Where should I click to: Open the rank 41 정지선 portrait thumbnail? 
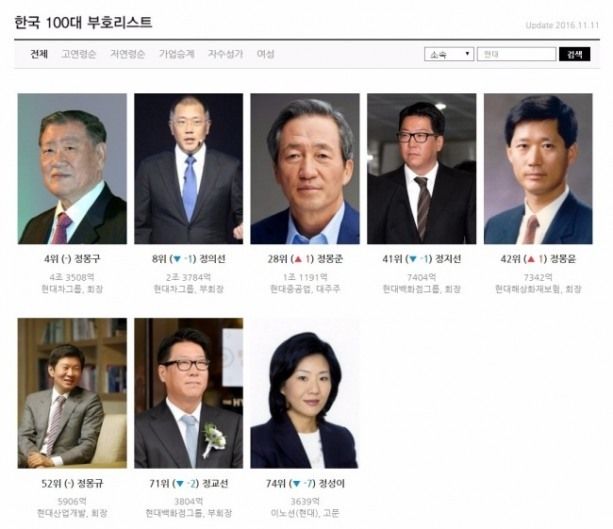(x=421, y=169)
